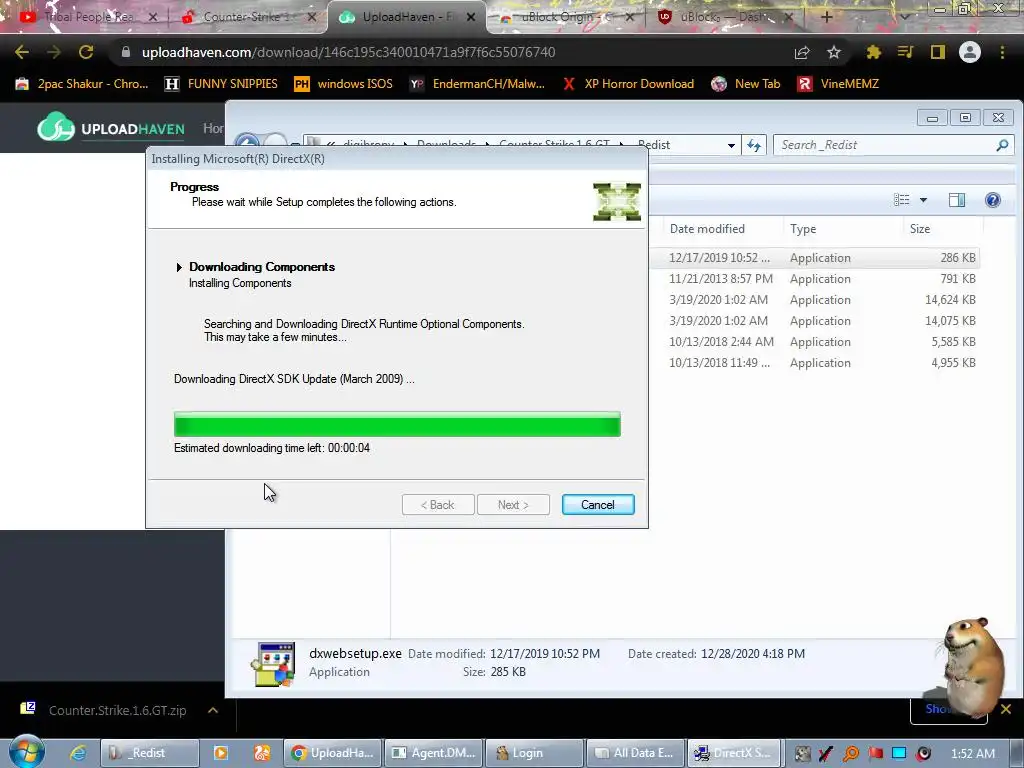Open FUNNY SNIPPIES bookmark

click(221, 84)
